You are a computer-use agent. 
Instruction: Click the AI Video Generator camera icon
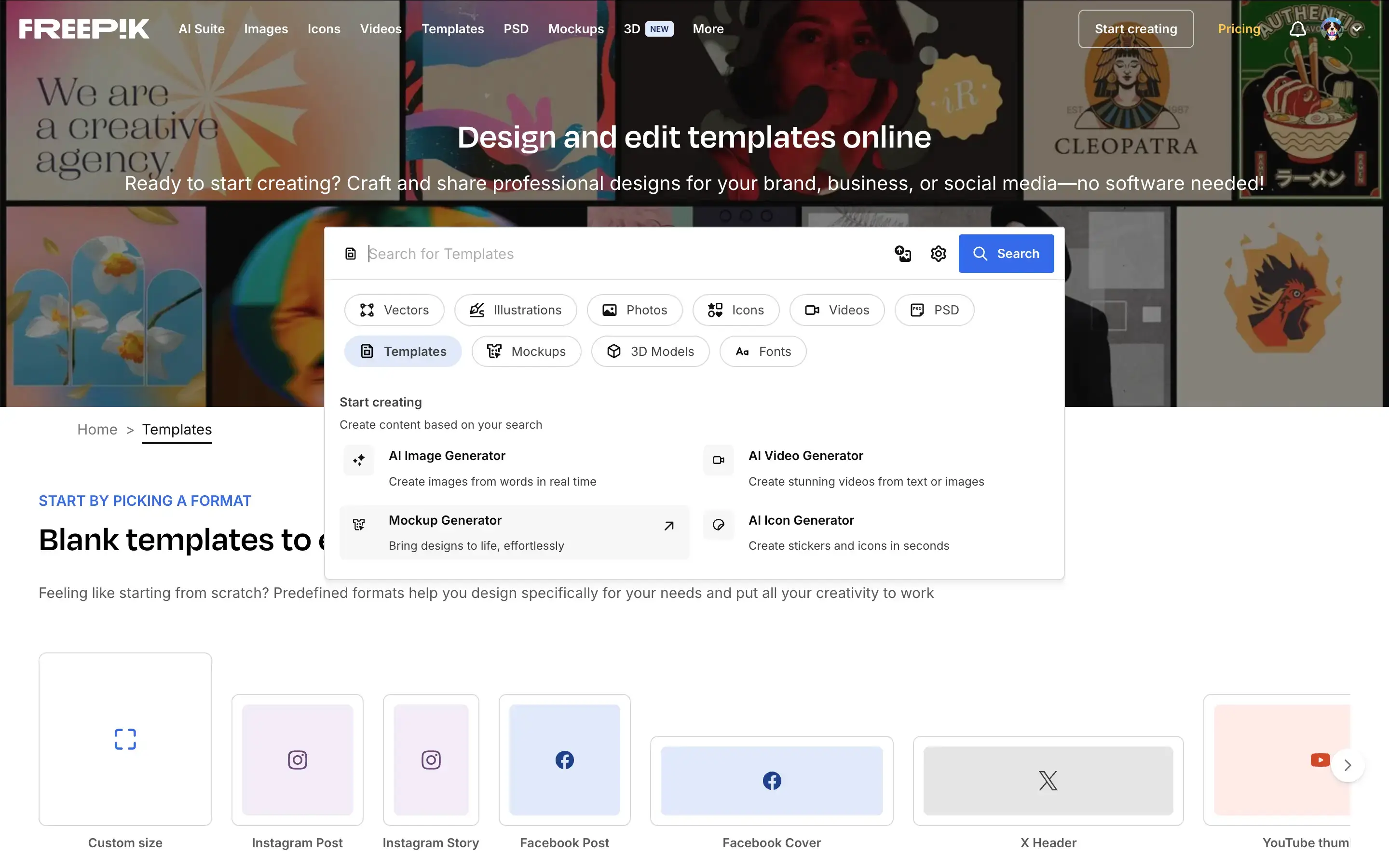(719, 460)
